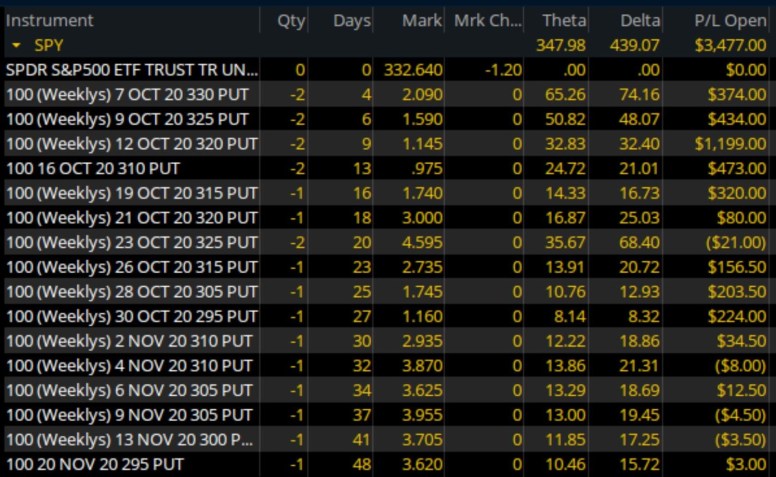Click the 12 OCT 20 320 PUT row

pos(131,143)
